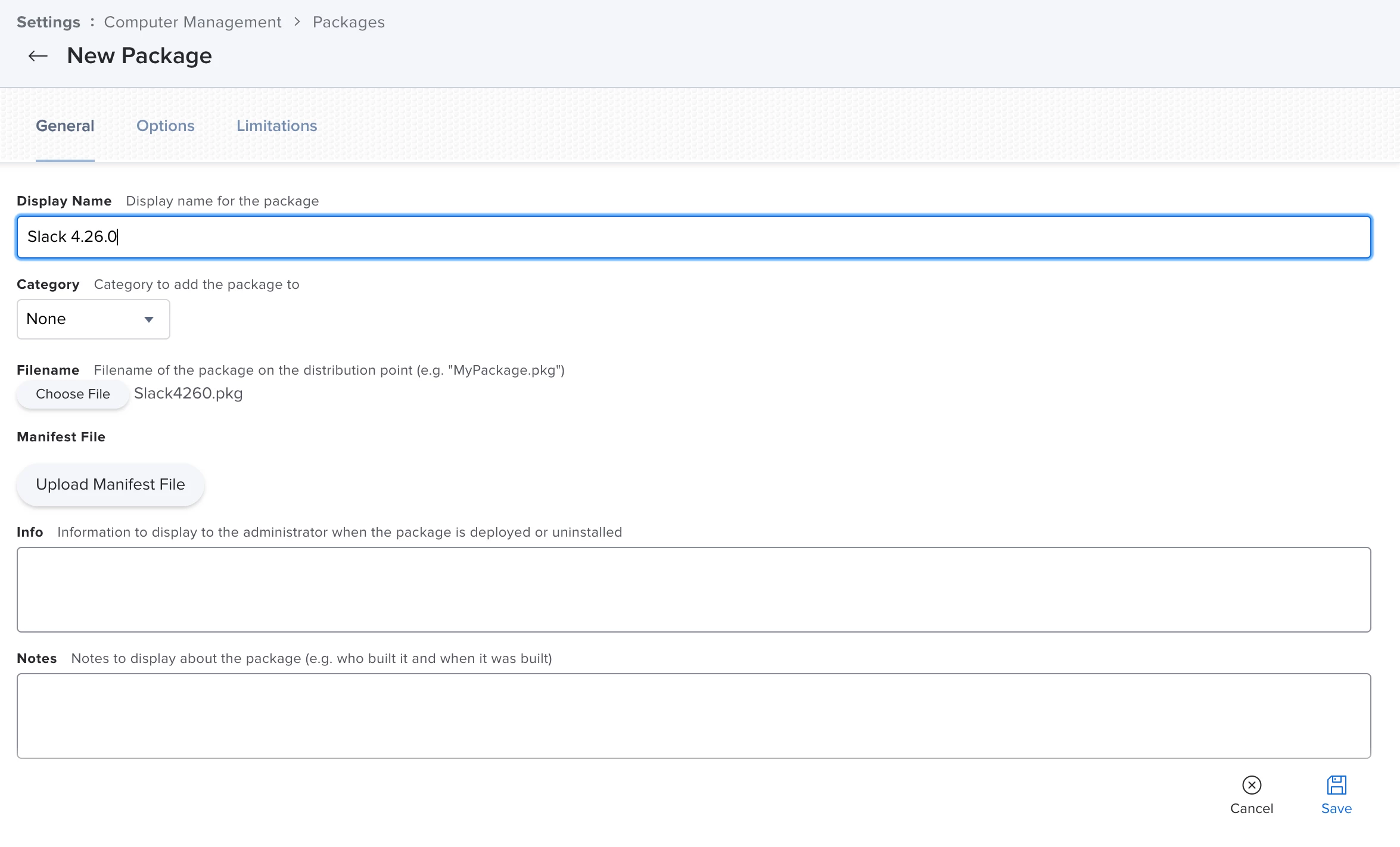This screenshot has height=847, width=1400.
Task: Click Upload Manifest File button
Action: click(x=110, y=485)
